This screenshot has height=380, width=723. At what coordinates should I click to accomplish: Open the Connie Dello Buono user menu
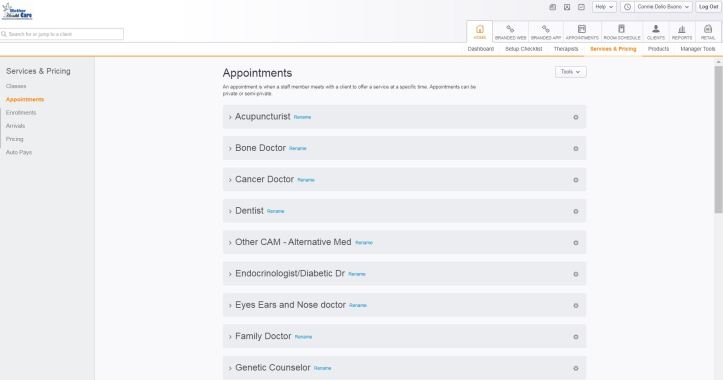[663, 7]
